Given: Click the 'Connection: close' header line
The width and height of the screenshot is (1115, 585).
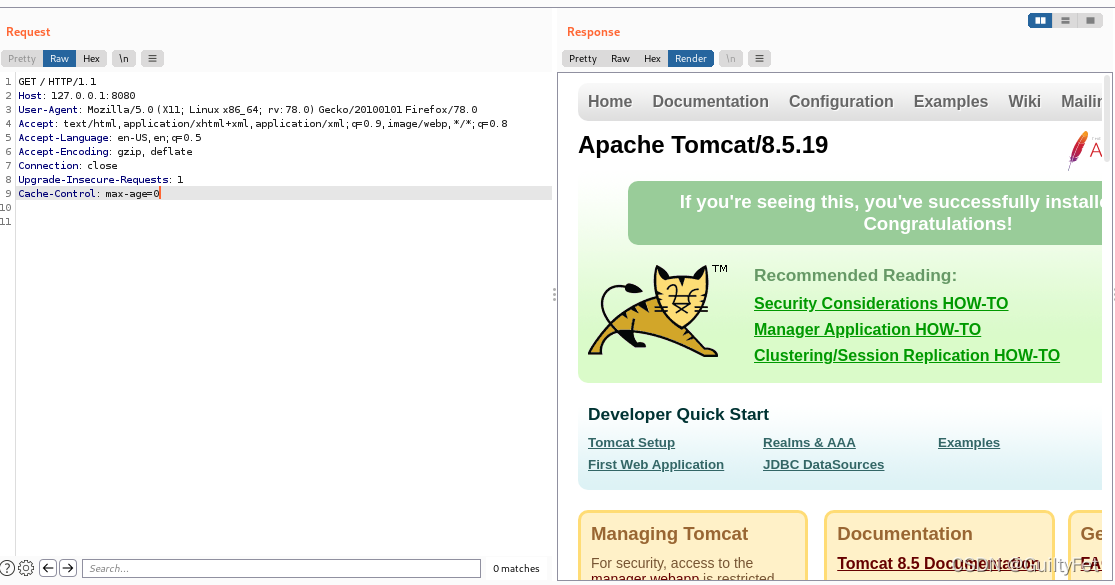Looking at the screenshot, I should pyautogui.click(x=68, y=166).
